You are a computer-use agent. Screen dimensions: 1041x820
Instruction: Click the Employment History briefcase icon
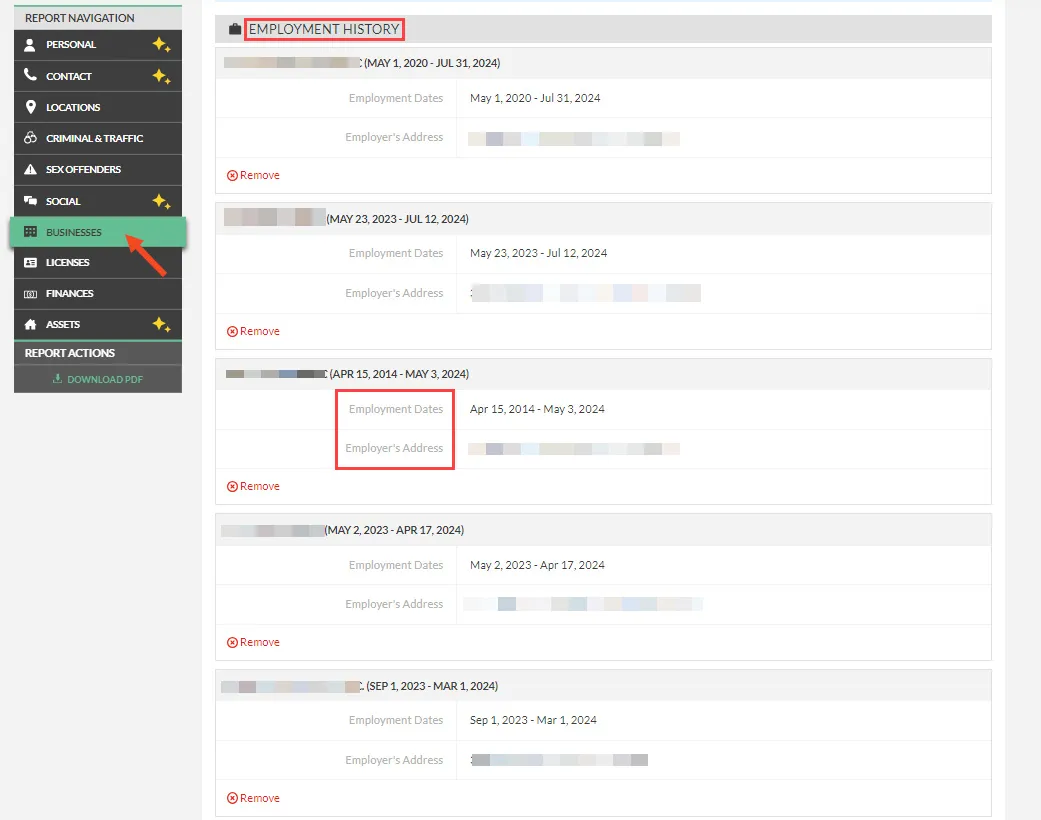coord(235,30)
